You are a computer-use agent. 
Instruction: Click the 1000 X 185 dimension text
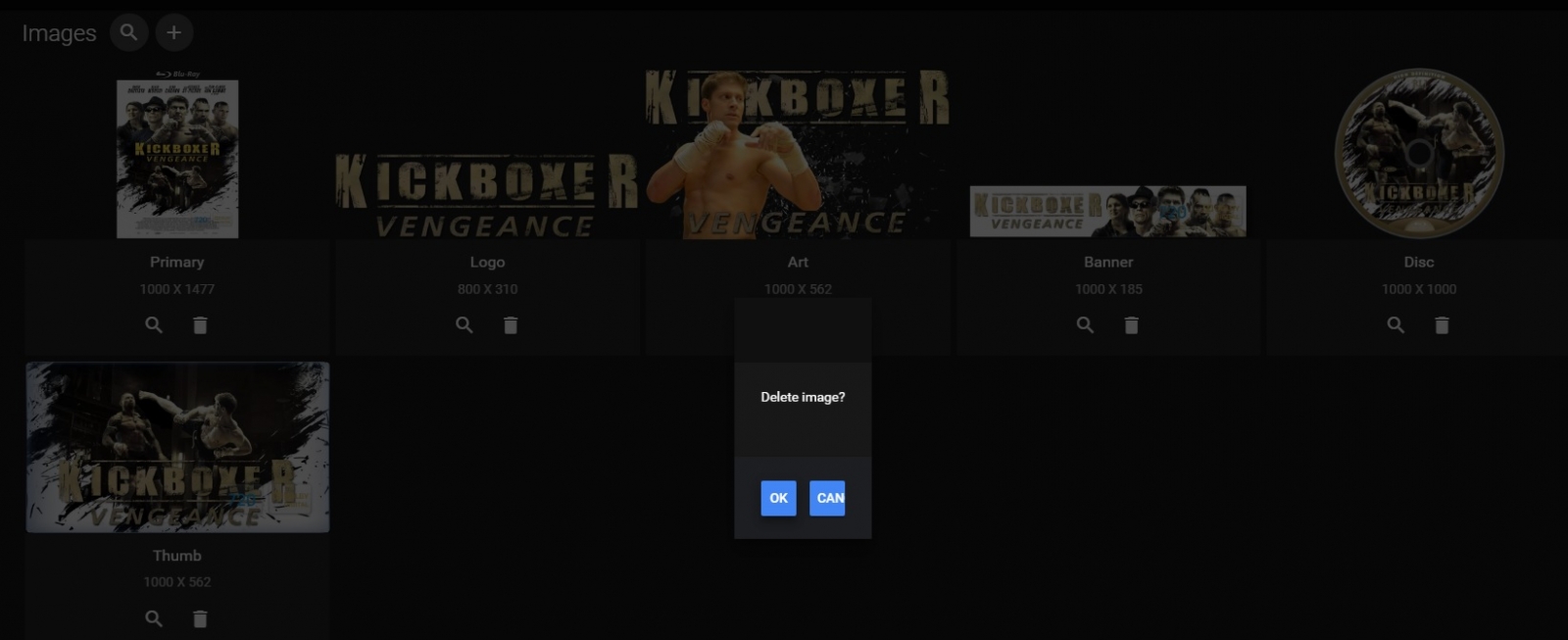(x=1108, y=289)
